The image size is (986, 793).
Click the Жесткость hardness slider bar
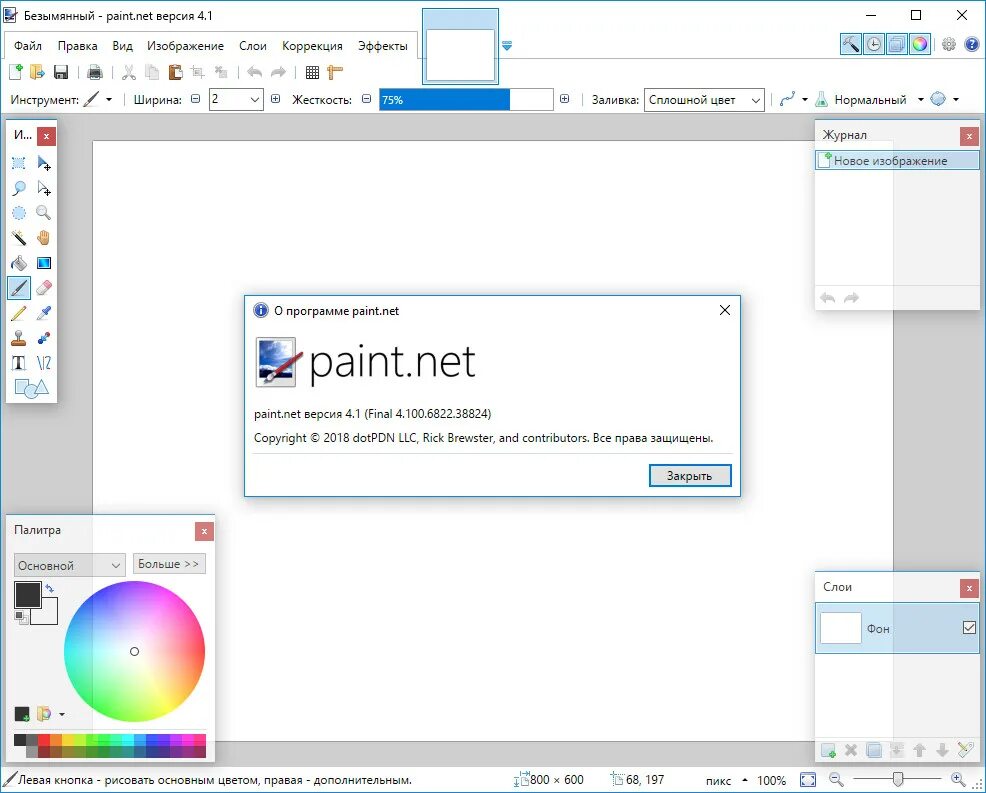tap(466, 99)
